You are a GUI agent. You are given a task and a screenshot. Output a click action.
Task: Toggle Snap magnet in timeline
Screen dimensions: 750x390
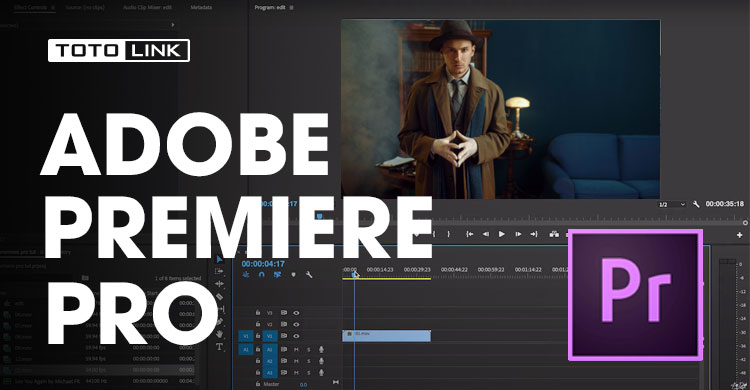(261, 275)
